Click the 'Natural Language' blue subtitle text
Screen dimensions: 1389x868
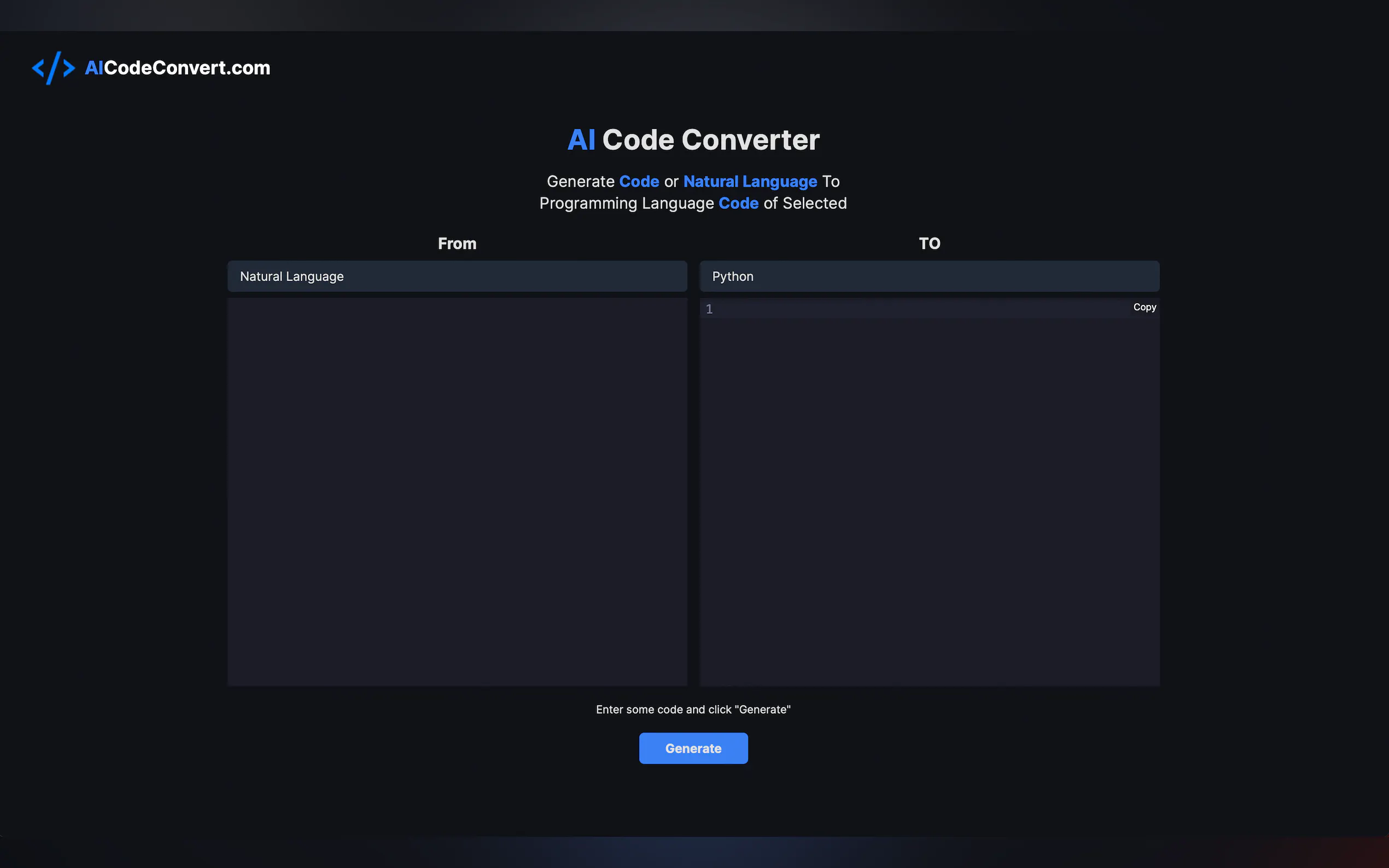click(750, 181)
